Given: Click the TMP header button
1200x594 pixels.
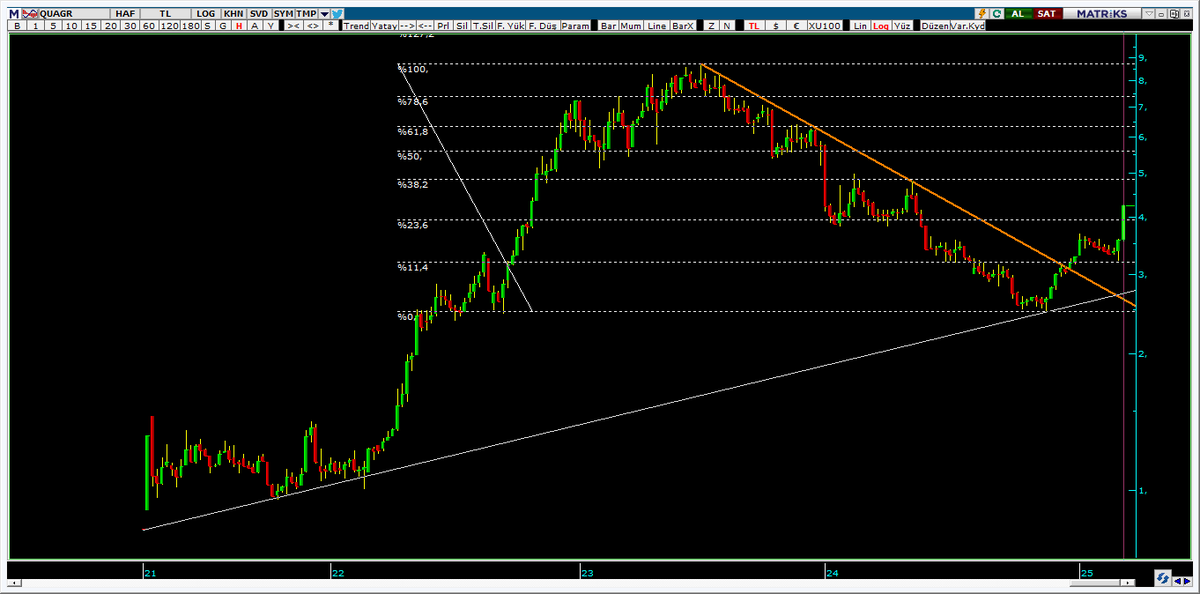Looking at the screenshot, I should (307, 14).
